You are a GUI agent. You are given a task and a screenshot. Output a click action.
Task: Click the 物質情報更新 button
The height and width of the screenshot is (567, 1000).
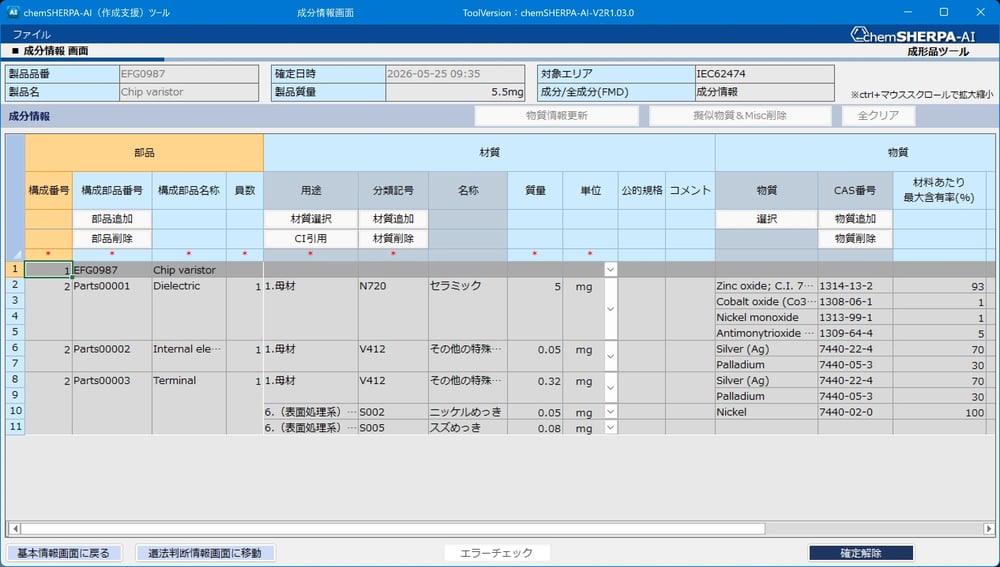(556, 115)
